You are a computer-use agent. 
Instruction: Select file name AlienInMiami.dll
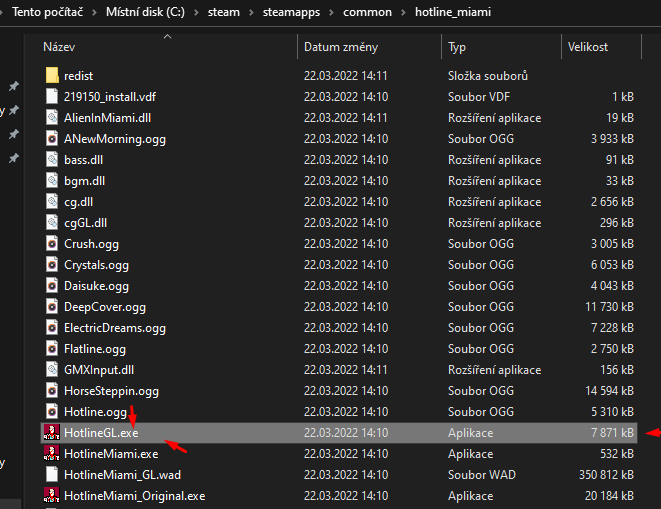point(107,118)
